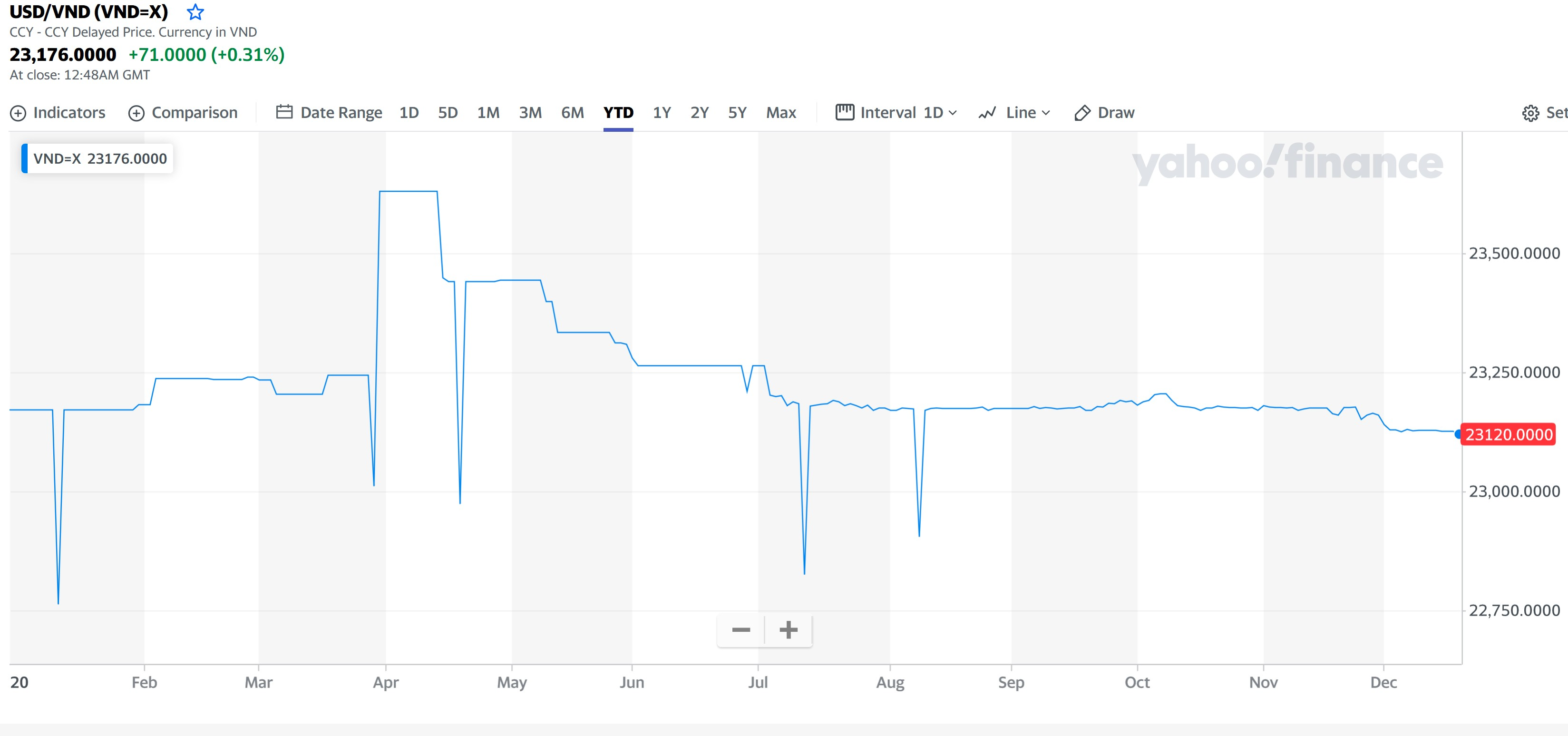Screen dimensions: 1568x736
Task: Open the Line chart type dropdown
Action: (1027, 113)
